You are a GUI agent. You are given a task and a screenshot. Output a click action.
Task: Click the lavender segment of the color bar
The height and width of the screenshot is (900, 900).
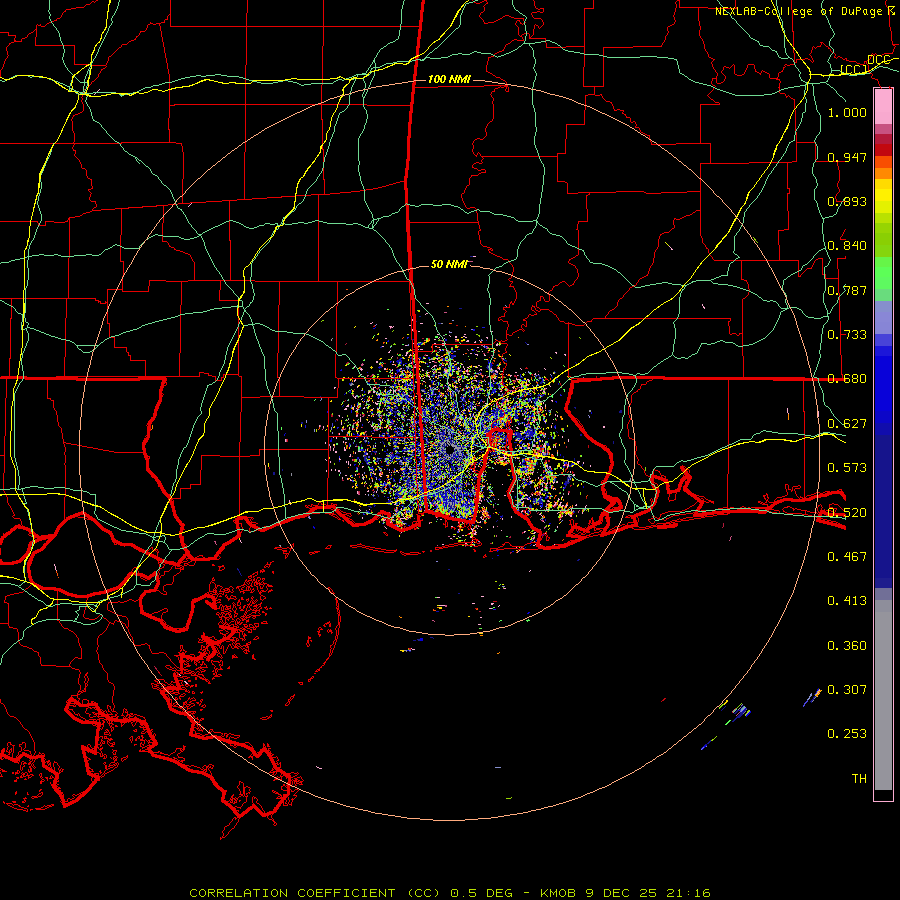tap(883, 317)
